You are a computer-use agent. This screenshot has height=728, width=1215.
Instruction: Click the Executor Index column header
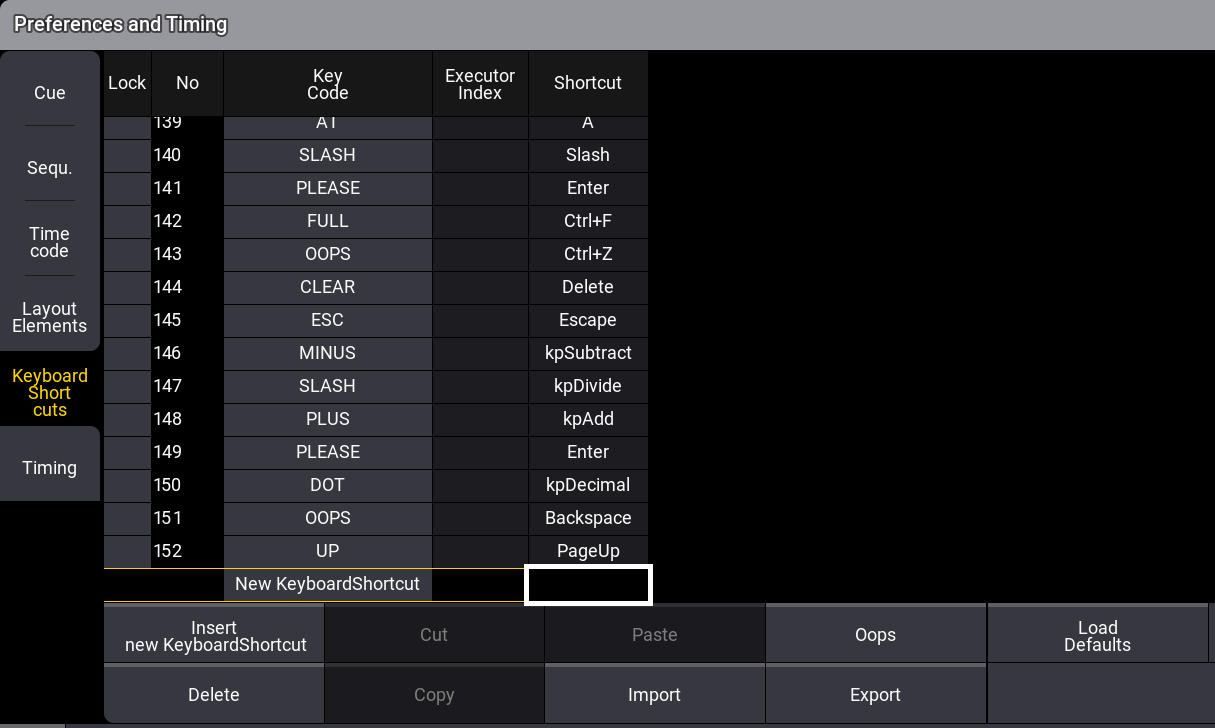coord(480,84)
